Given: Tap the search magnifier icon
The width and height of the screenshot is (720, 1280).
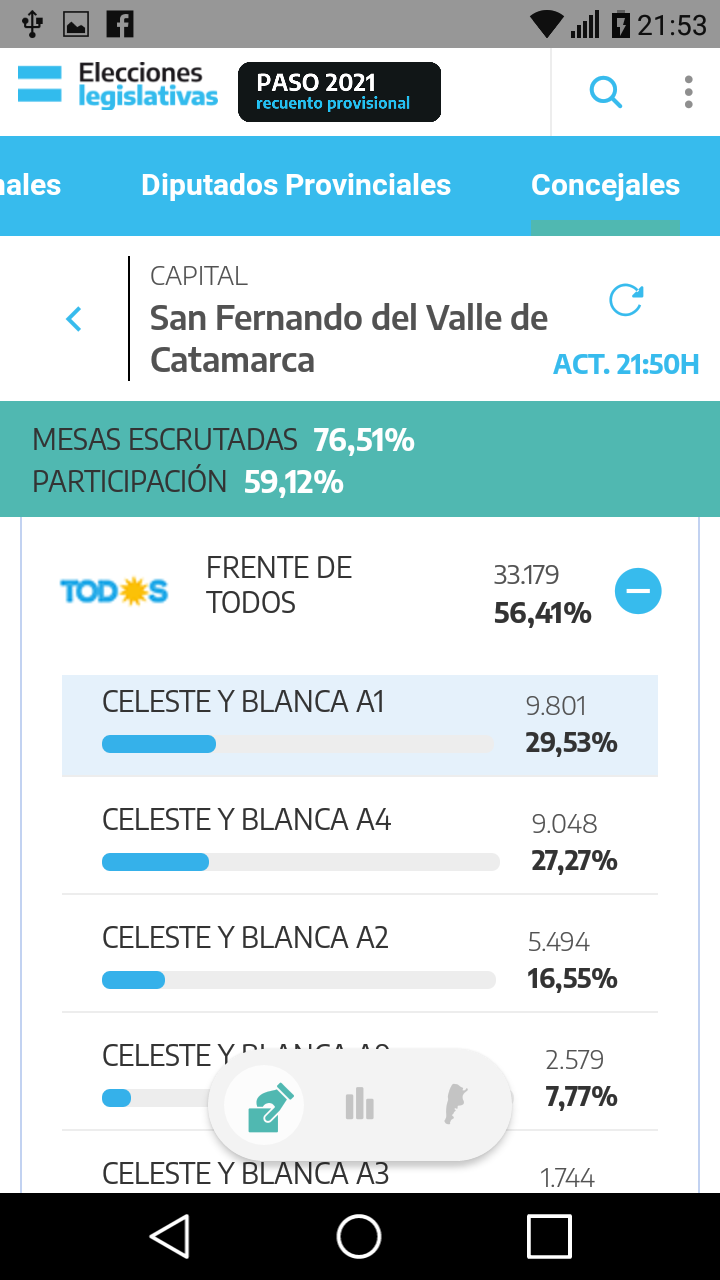Looking at the screenshot, I should [x=605, y=92].
